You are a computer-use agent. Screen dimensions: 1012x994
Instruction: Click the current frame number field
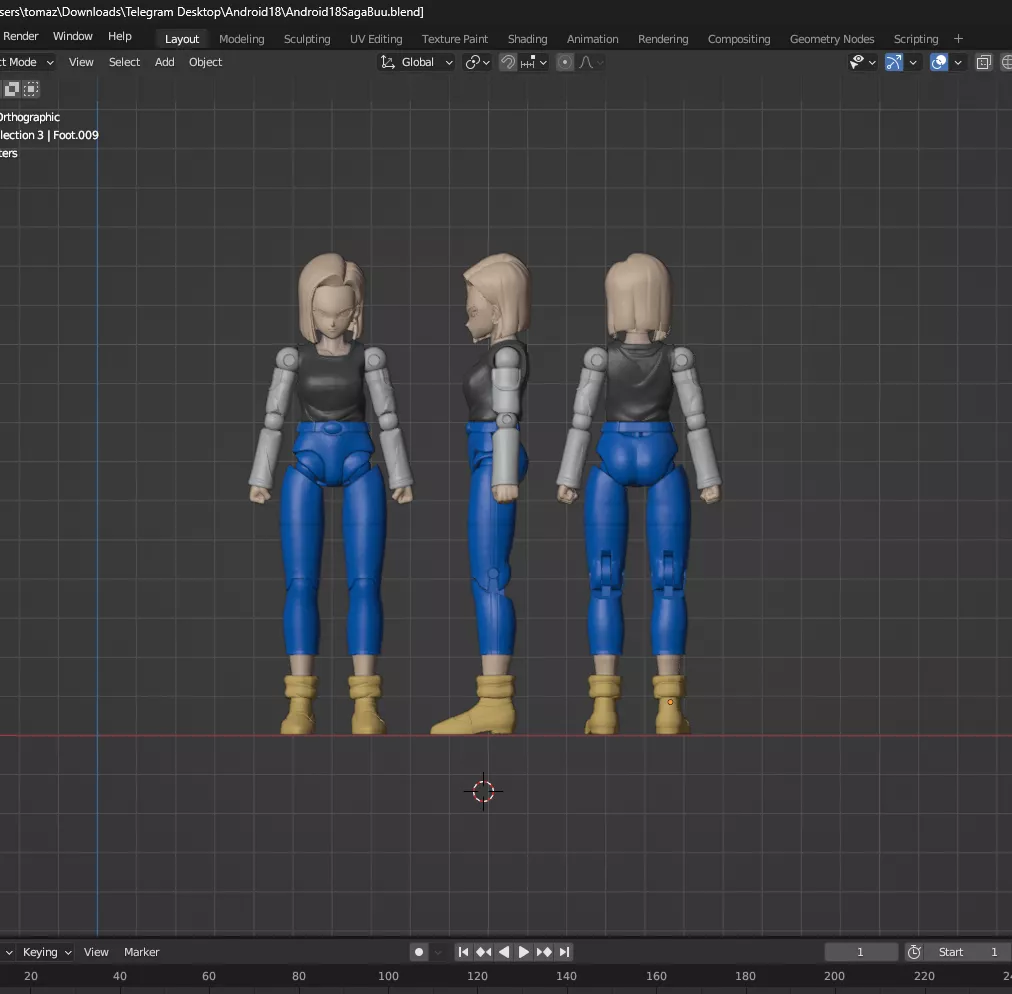click(x=861, y=952)
